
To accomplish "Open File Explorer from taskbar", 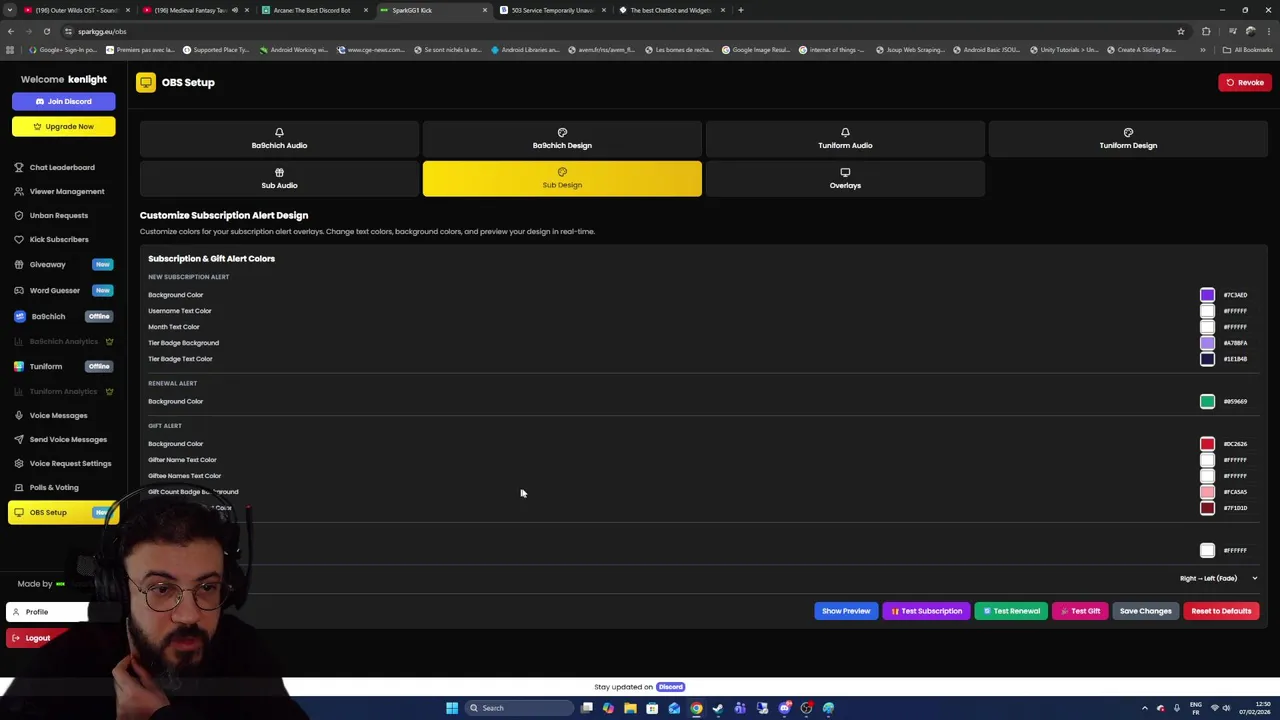I will (x=630, y=708).
